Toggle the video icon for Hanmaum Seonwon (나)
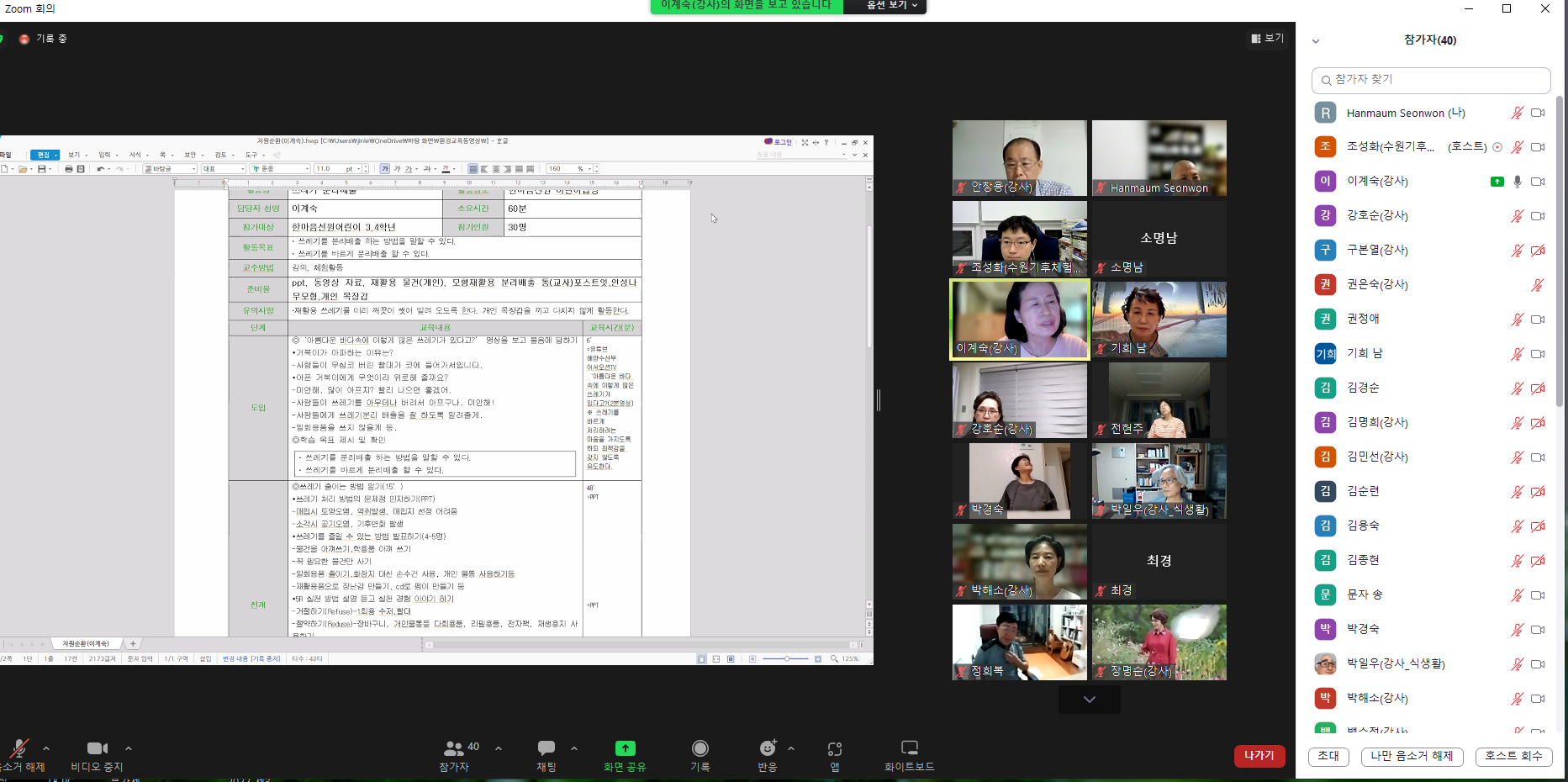 point(1538,113)
